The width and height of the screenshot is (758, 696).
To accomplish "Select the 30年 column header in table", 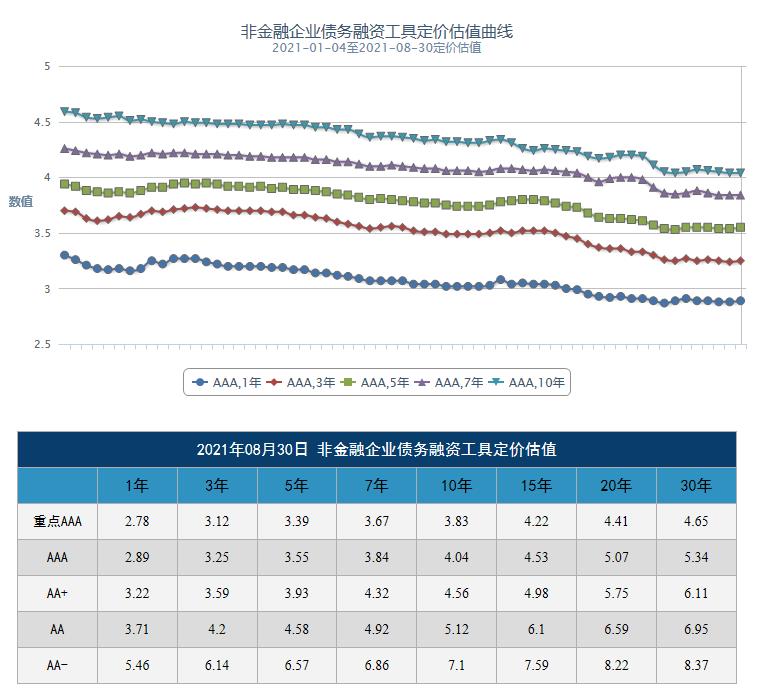I will pyautogui.click(x=696, y=486).
